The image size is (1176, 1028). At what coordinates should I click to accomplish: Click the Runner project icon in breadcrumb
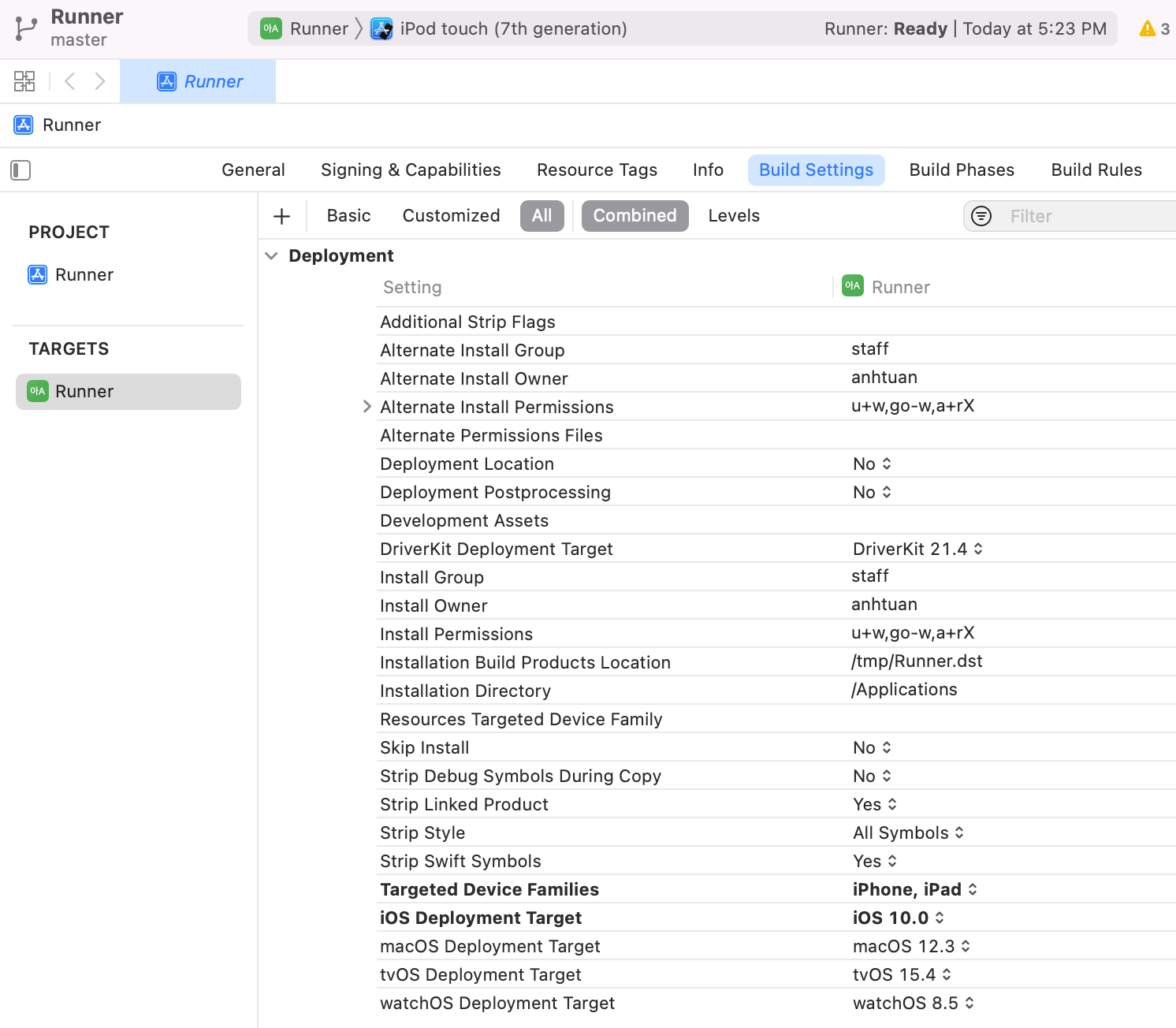(24, 125)
